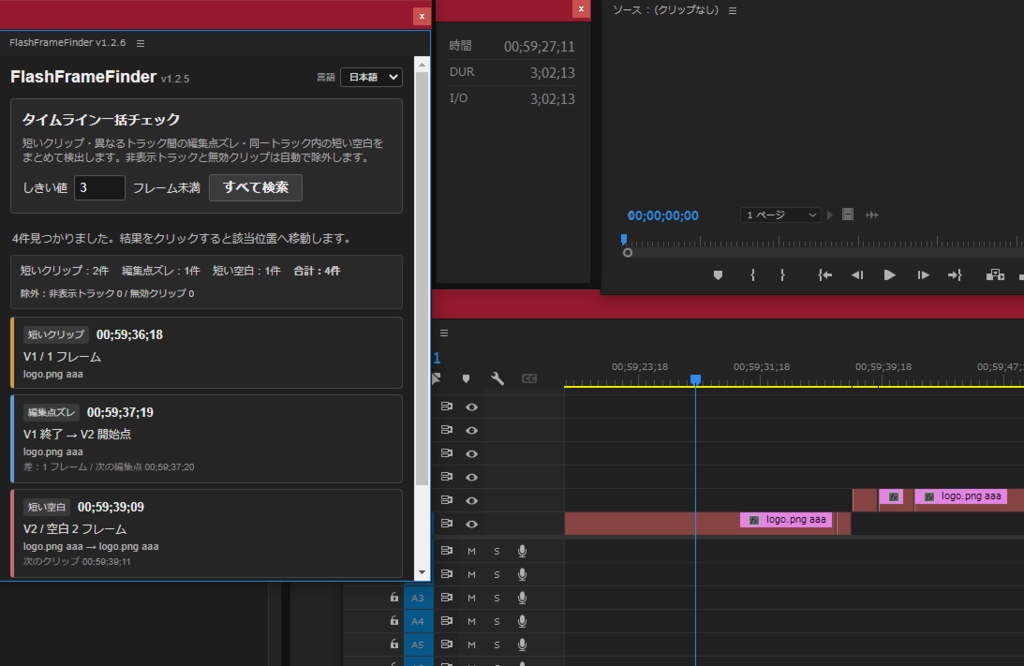Toggle sync lock on track A4
The width and height of the screenshot is (1024, 666).
click(x=447, y=621)
